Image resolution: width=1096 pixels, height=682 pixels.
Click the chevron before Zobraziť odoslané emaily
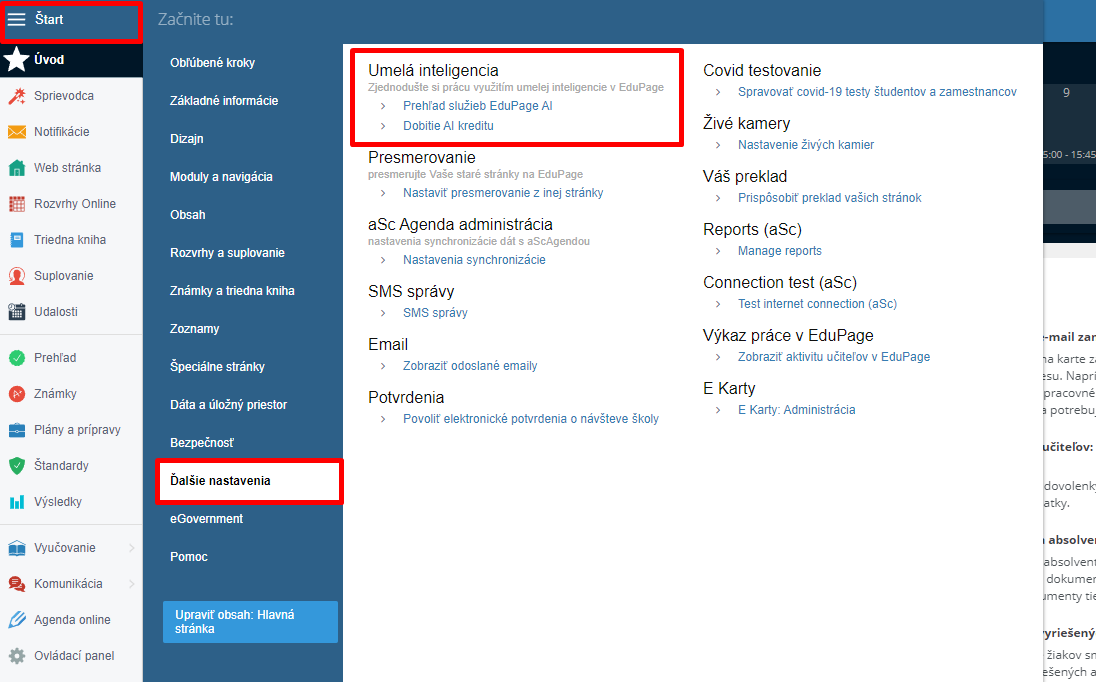click(x=383, y=366)
